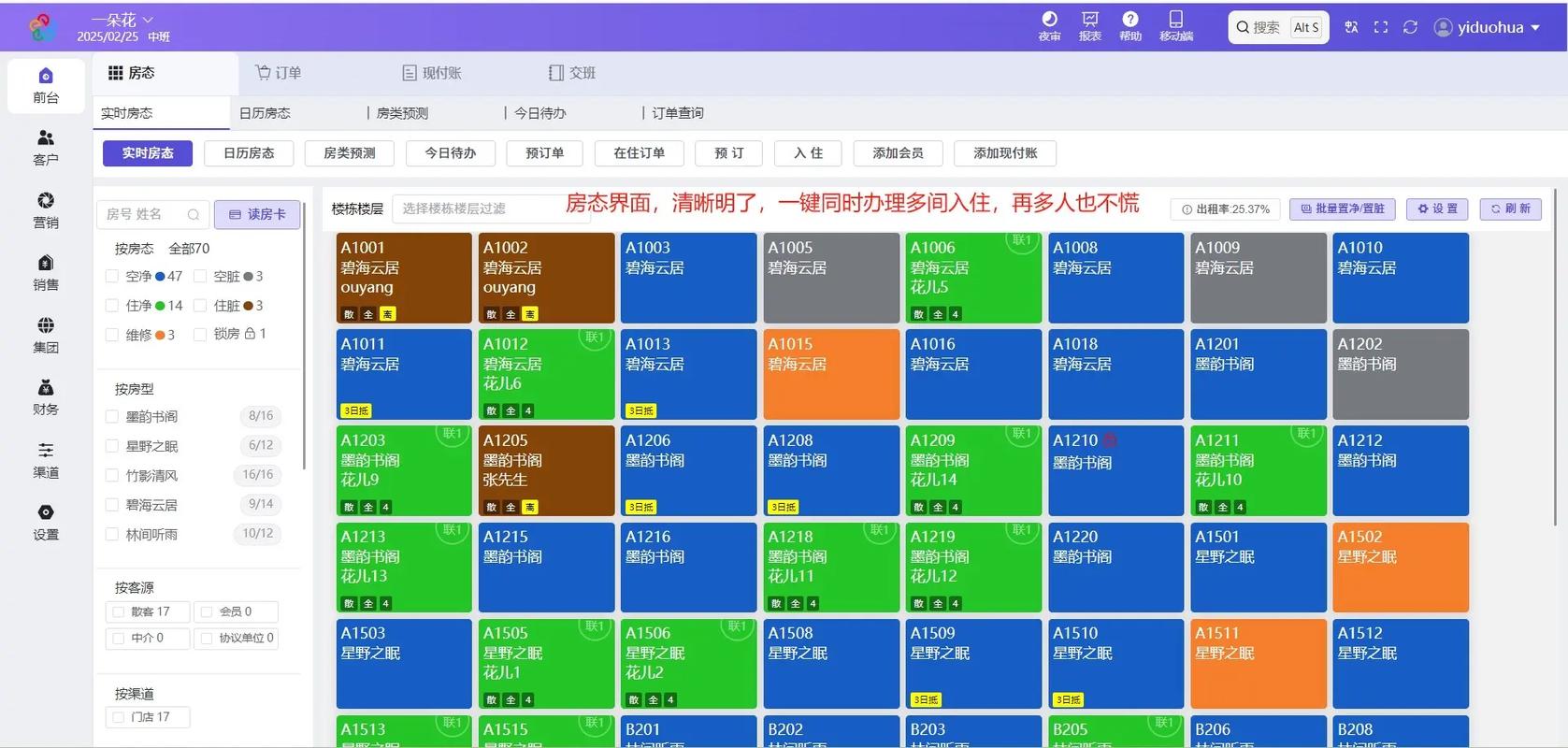Open 营销 marketing in sidebar
Viewport: 1568px width, 748px height.
[x=46, y=210]
